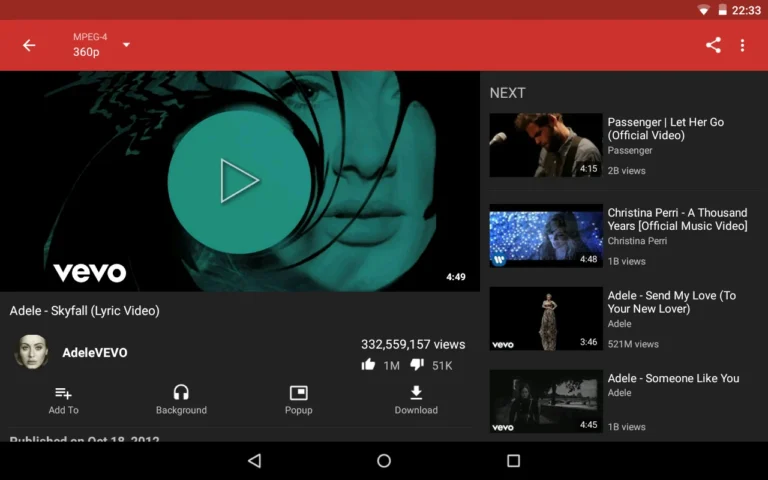Viewport: 768px width, 480px height.
Task: Click the 1M likes count
Action: click(x=391, y=365)
